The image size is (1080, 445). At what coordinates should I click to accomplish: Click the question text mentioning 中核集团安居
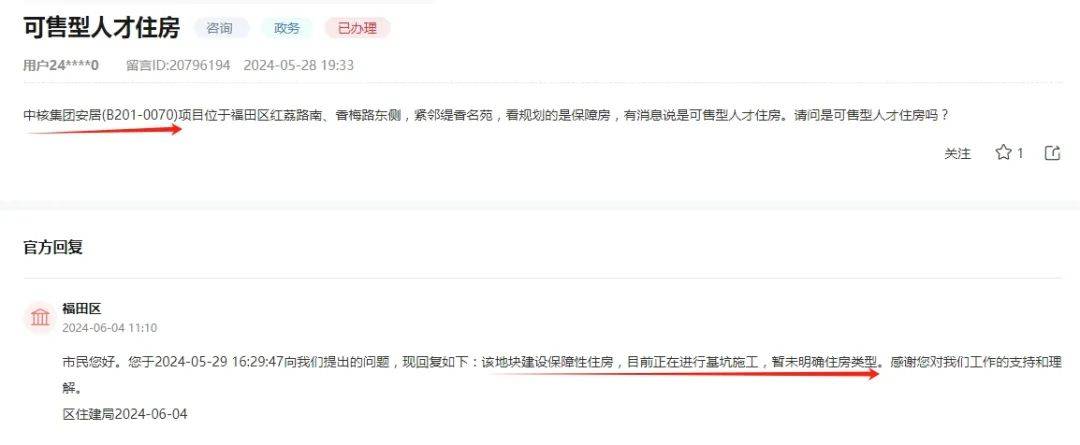point(486,115)
